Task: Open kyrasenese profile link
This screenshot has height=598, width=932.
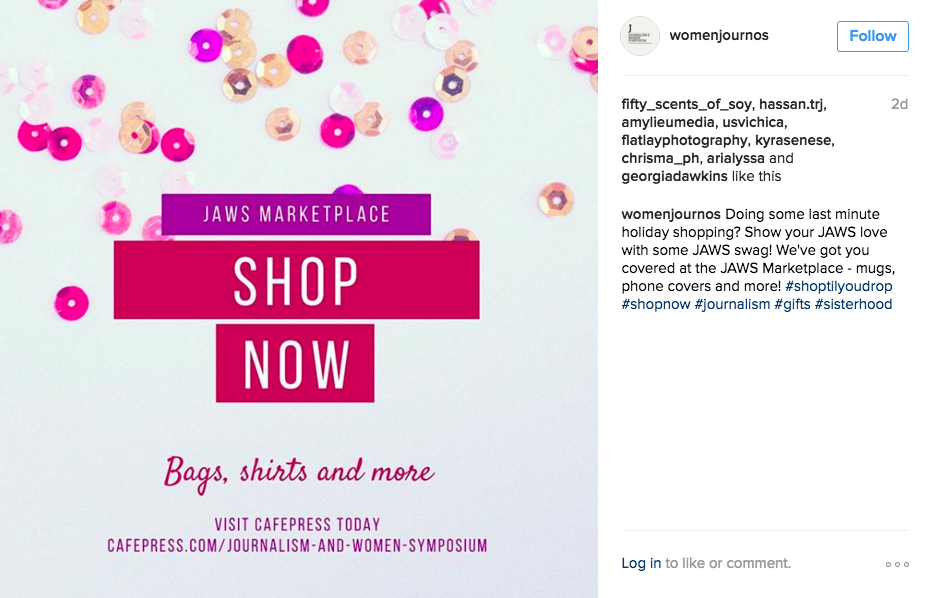Action: [x=794, y=140]
